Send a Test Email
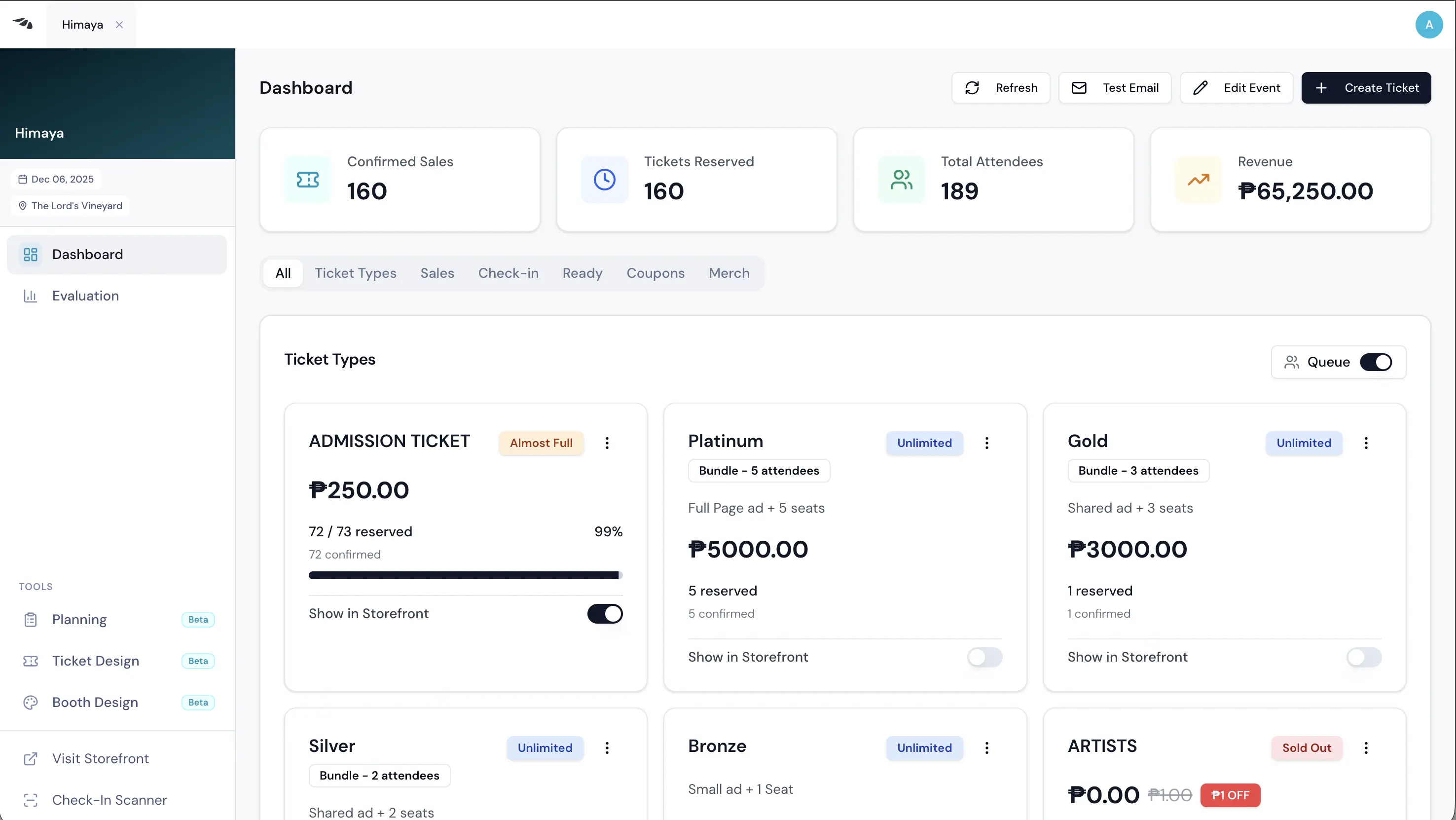The width and height of the screenshot is (1456, 820). tap(1115, 88)
